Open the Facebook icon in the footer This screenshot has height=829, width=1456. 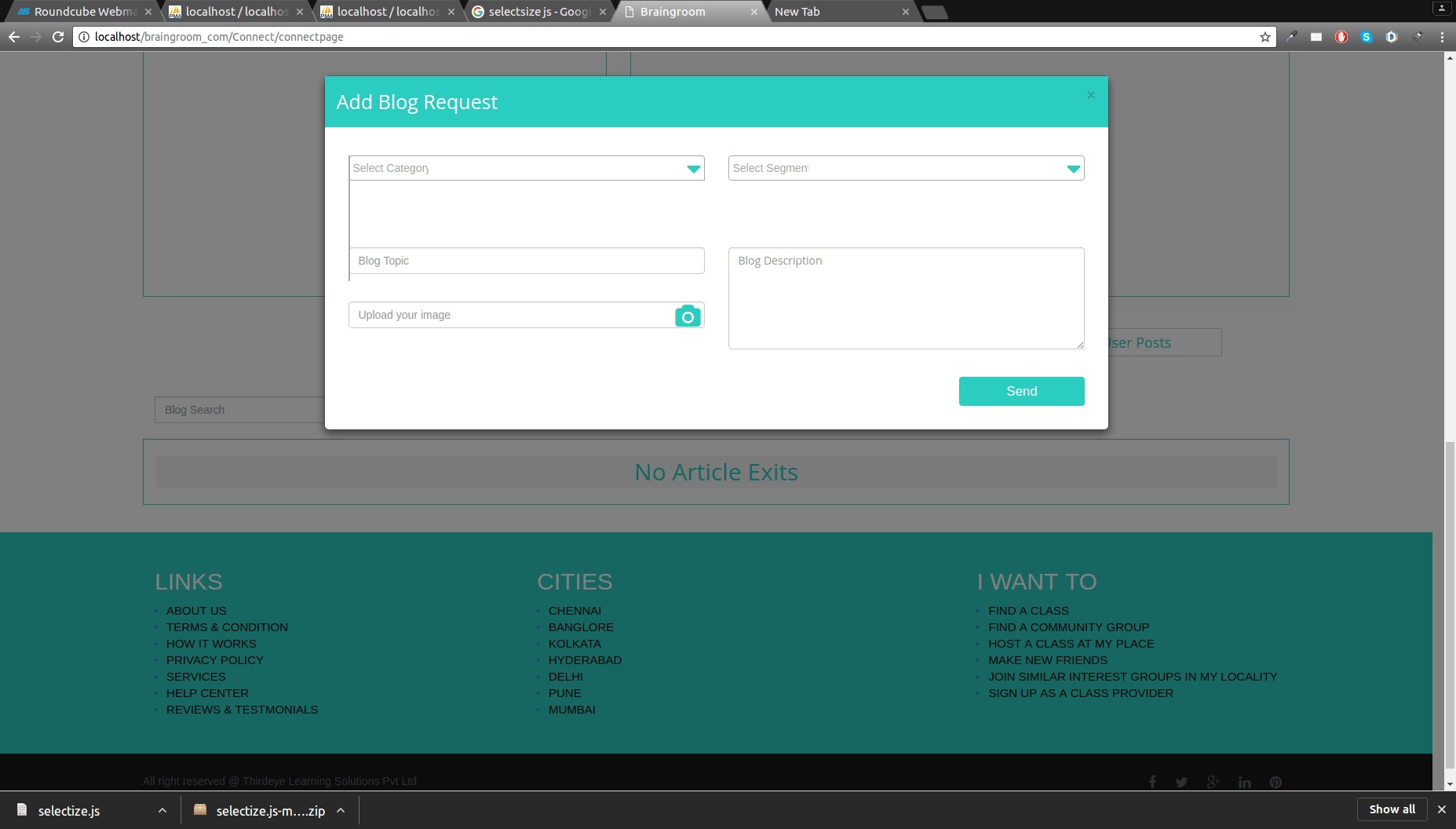(1152, 782)
